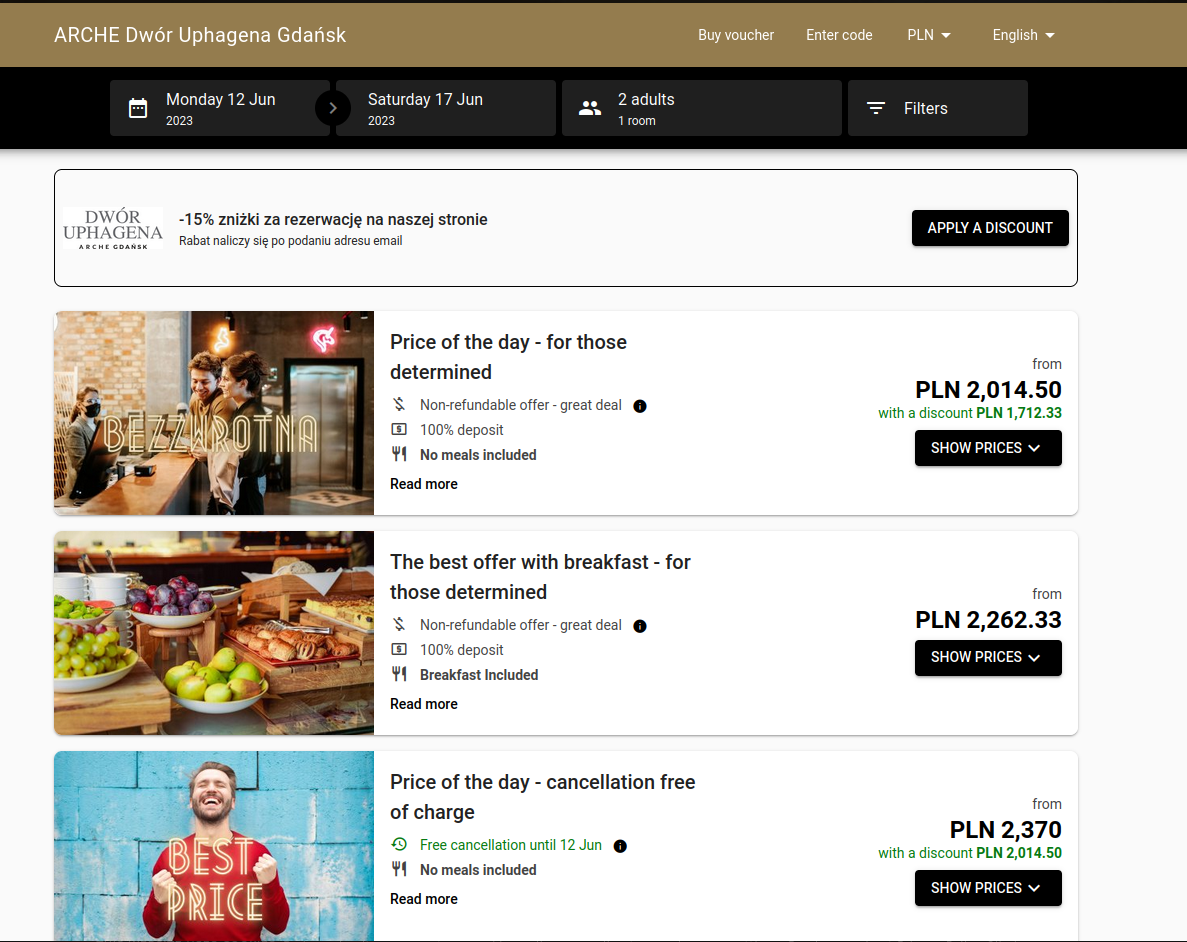This screenshot has height=942, width=1187.
Task: Click the 'with a discount PLN 2,014.50' text
Action: point(970,853)
